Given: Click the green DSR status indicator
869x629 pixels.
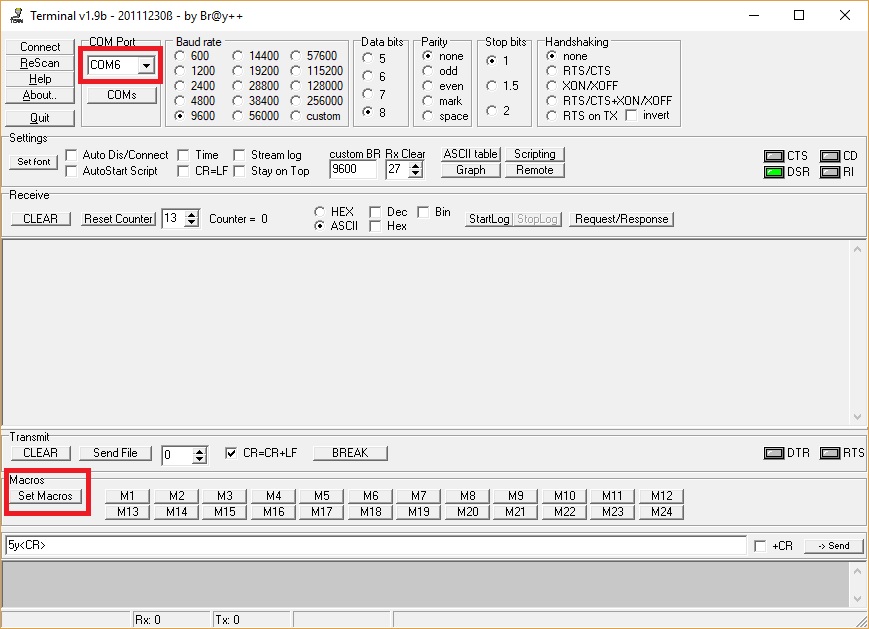Looking at the screenshot, I should point(773,172).
